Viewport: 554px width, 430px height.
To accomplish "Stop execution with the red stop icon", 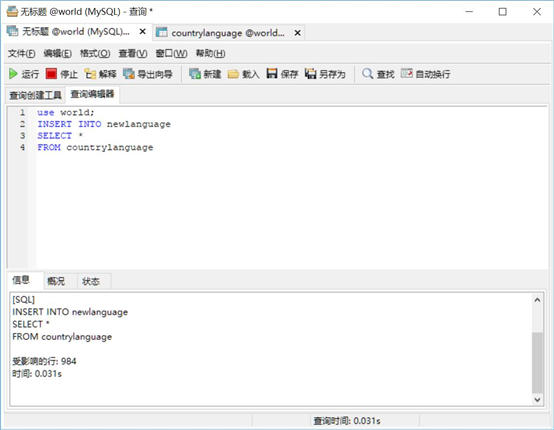I will 51,74.
